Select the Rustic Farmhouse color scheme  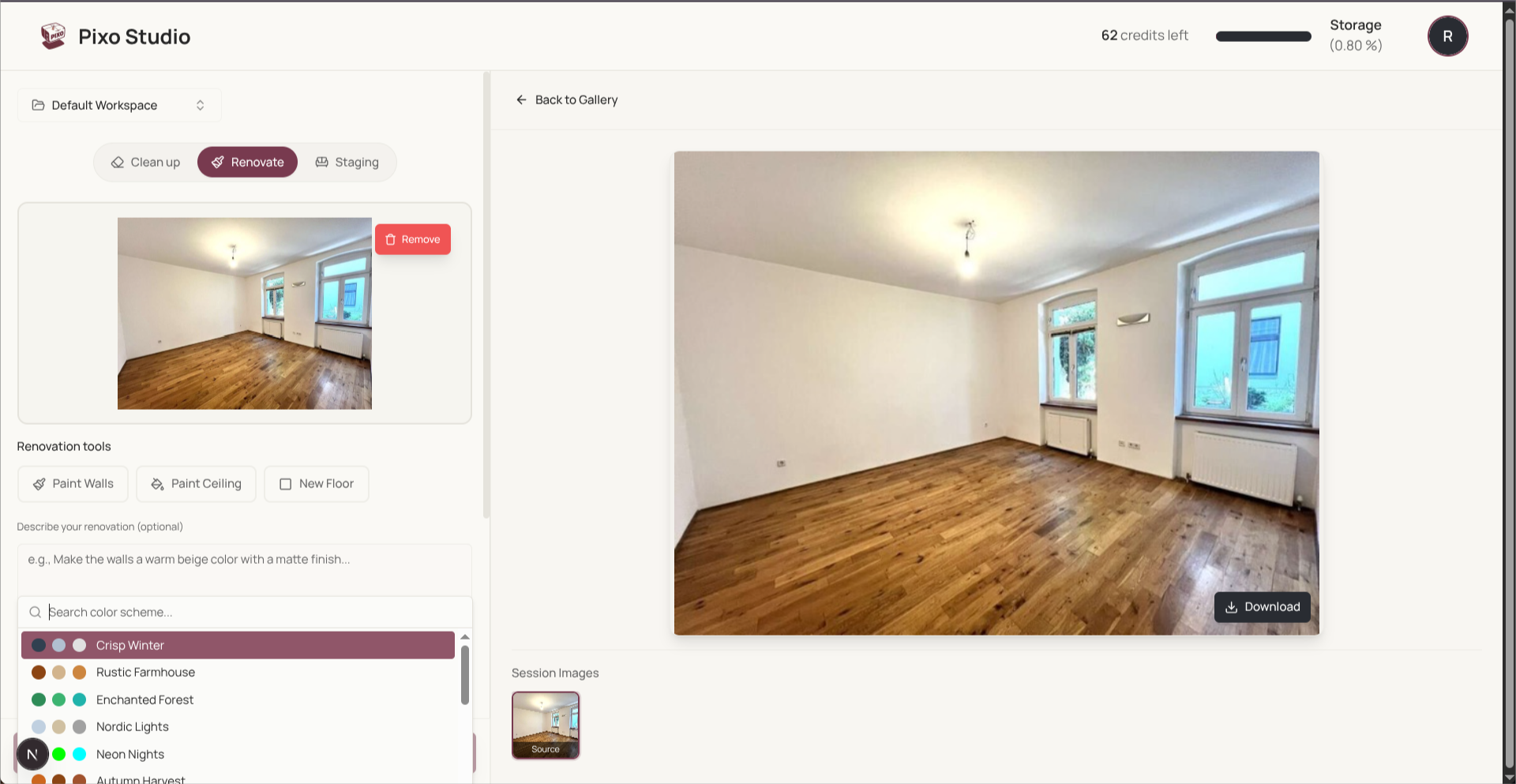point(145,672)
